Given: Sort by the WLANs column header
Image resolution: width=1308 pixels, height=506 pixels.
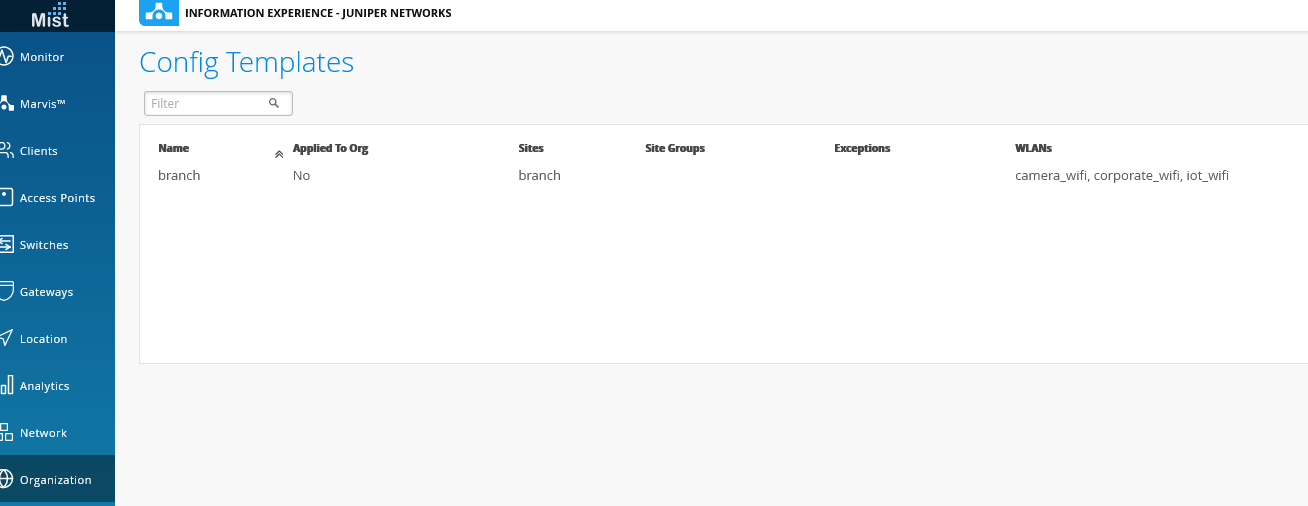Looking at the screenshot, I should (1033, 148).
